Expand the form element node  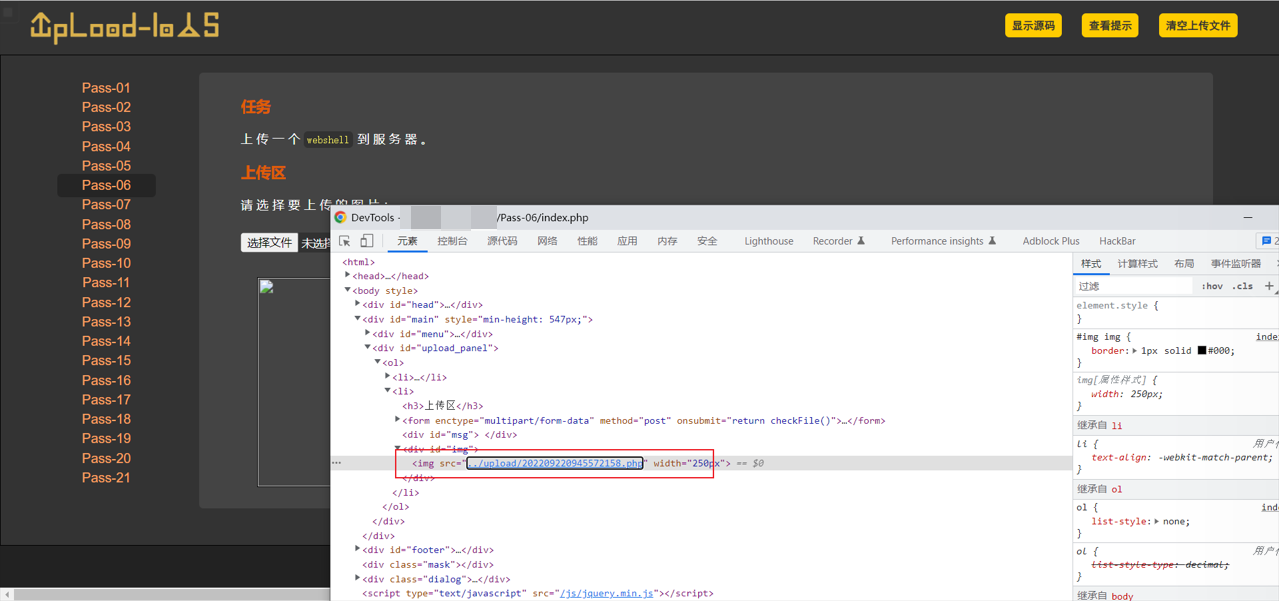(x=398, y=421)
